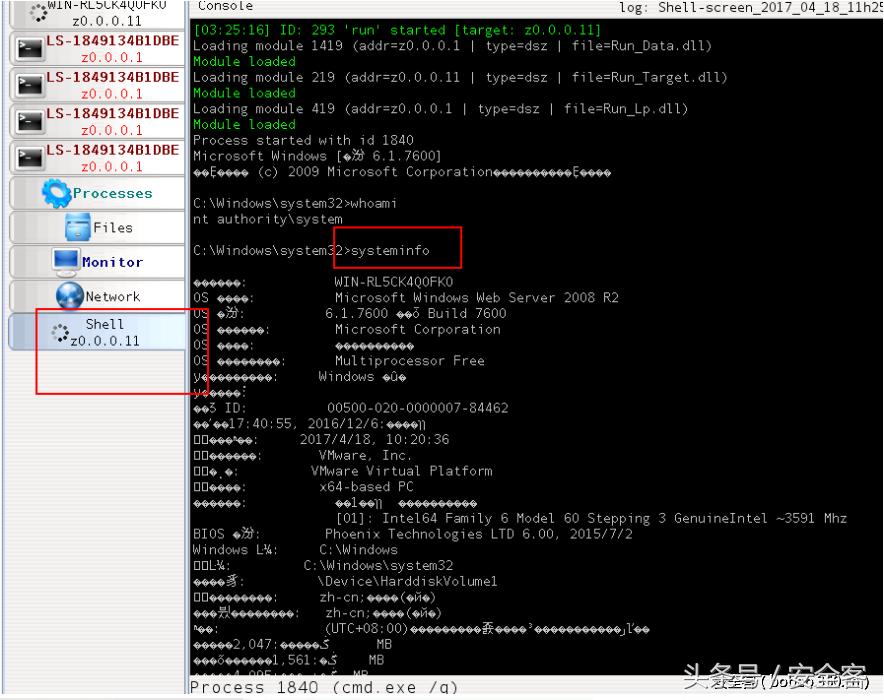Click 'Microsoft Windows Web Server 2008 R2'
The image size is (884, 700).
(x=476, y=298)
